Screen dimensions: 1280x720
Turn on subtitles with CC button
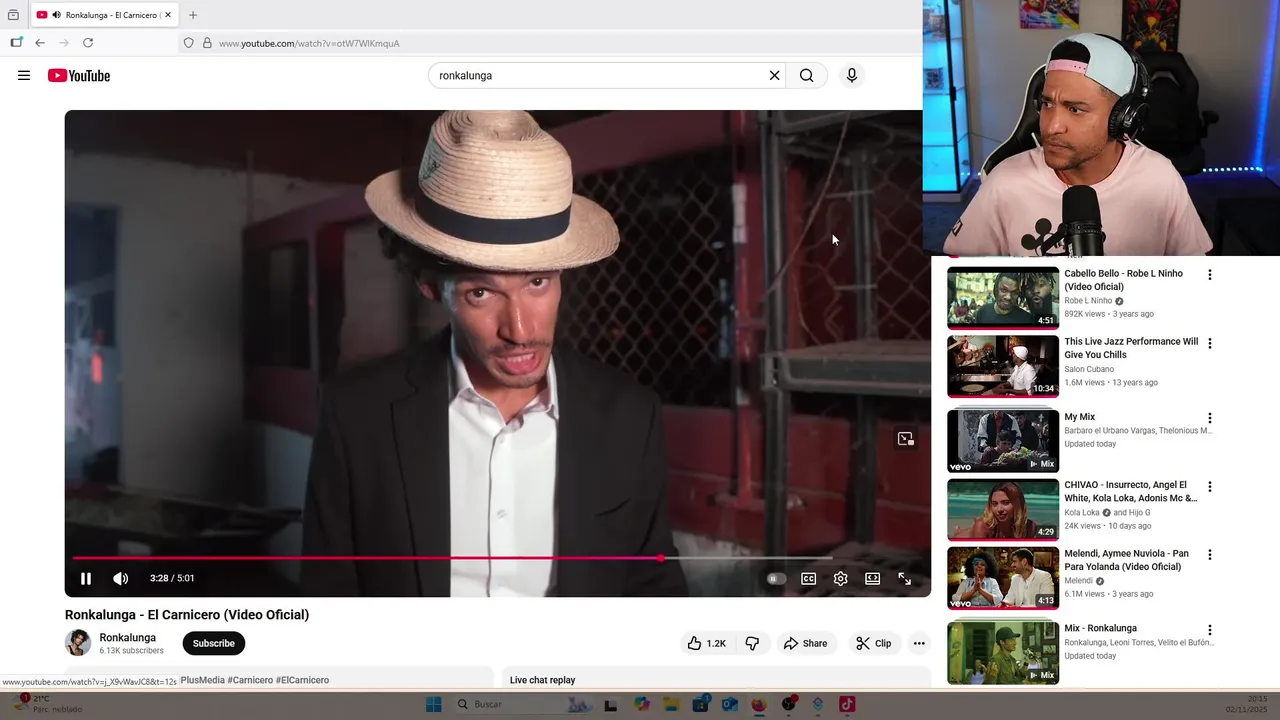tap(808, 578)
